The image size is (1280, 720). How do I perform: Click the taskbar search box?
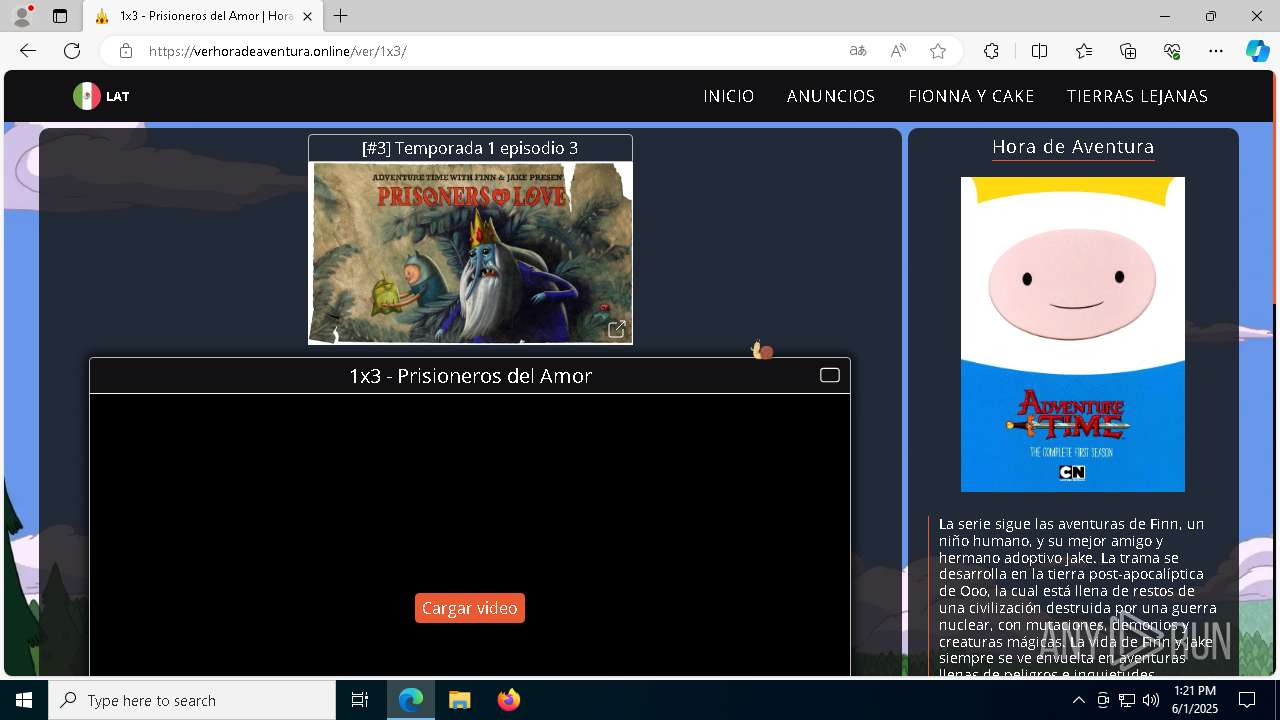click(192, 700)
